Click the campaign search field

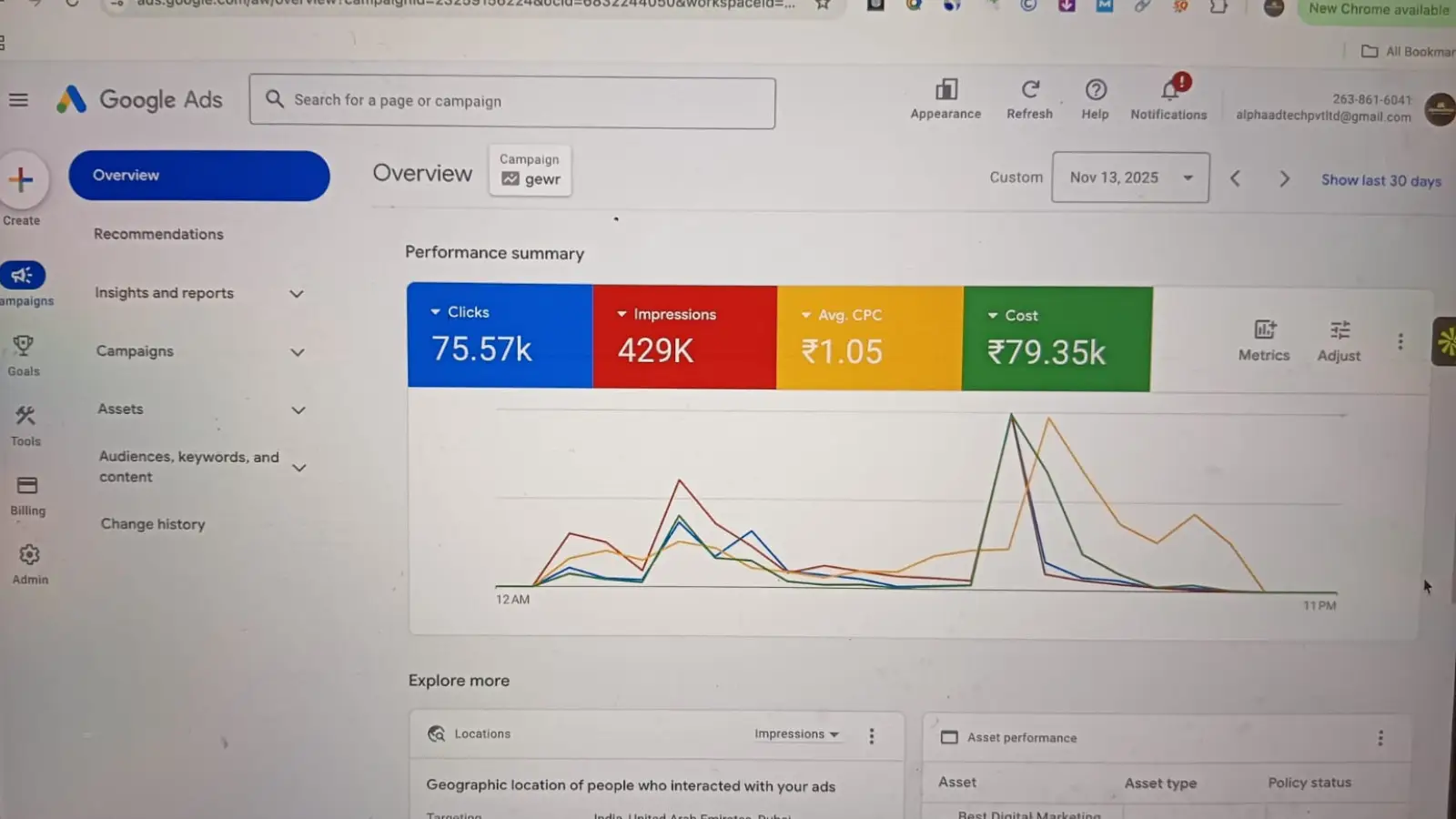512,101
